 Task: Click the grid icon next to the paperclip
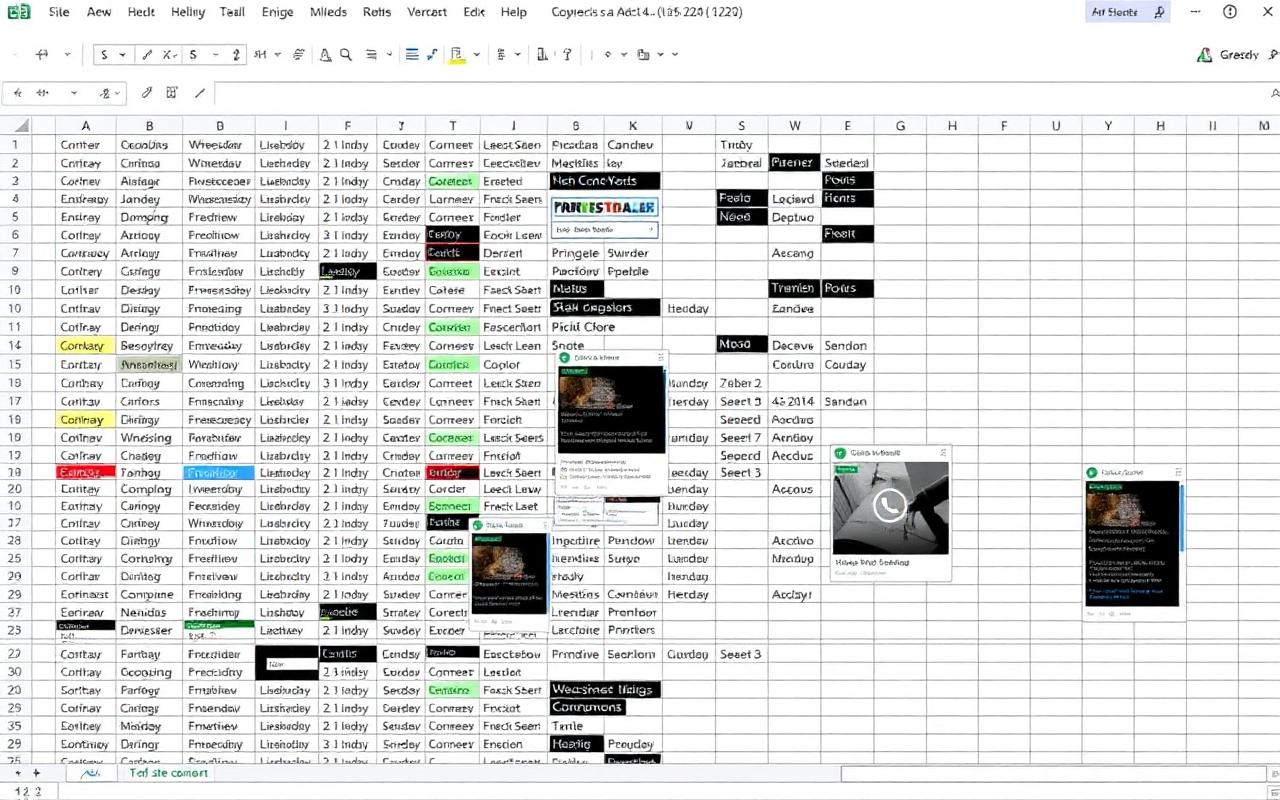[x=172, y=93]
